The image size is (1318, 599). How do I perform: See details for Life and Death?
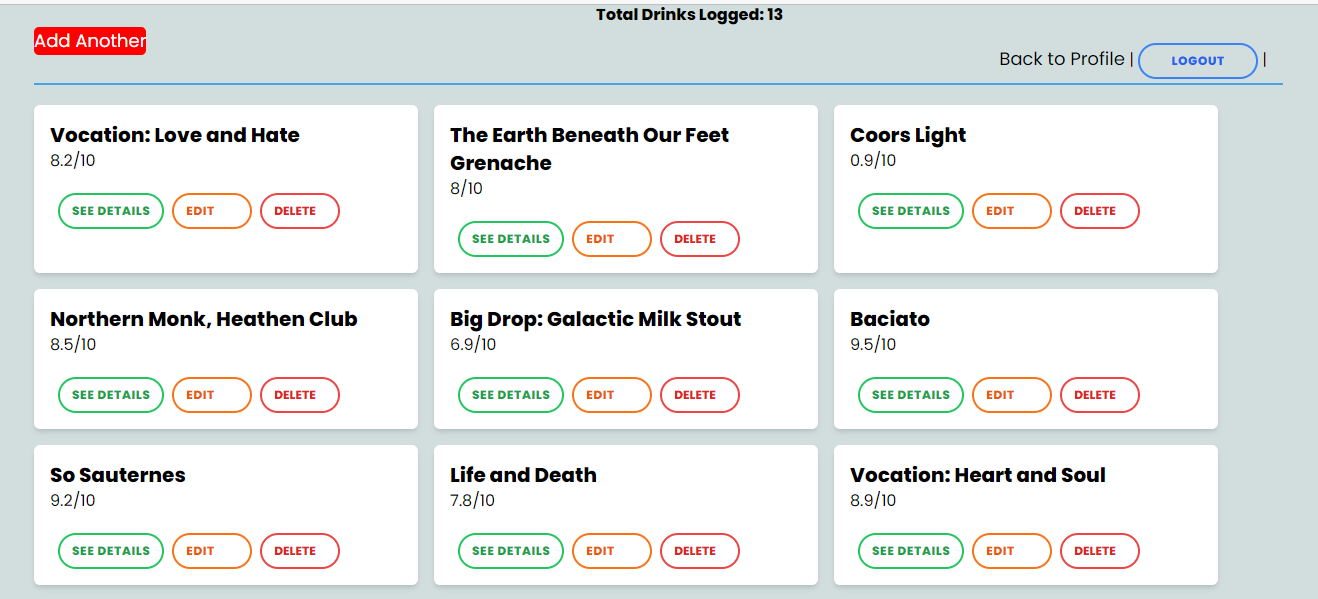point(510,550)
